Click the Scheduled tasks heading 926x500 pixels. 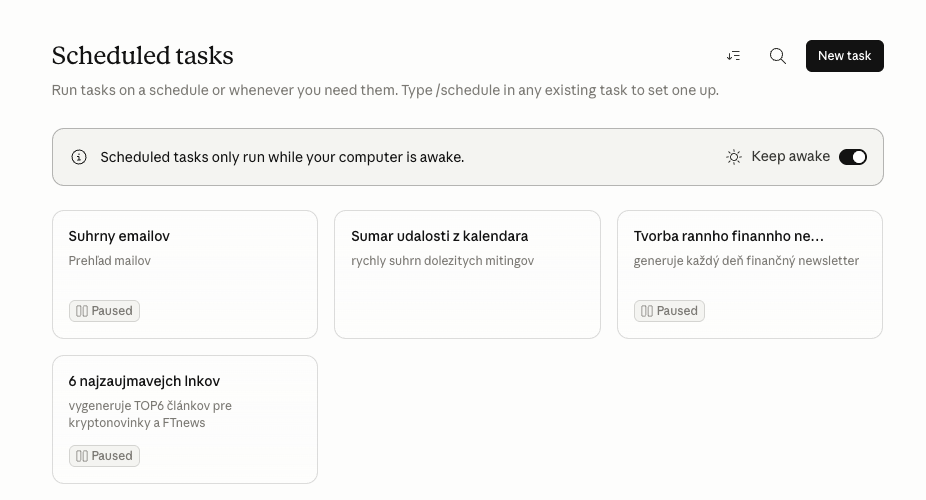pos(142,56)
